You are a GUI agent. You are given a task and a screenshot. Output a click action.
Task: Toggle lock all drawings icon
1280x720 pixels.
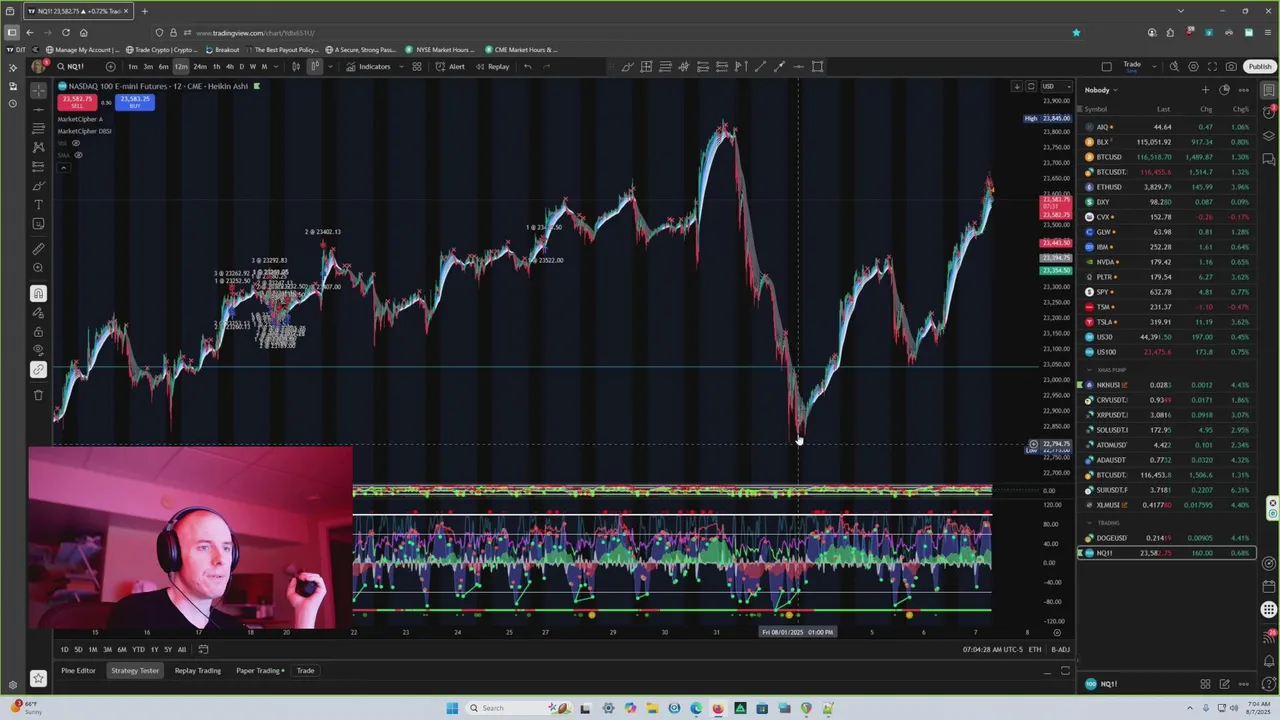tap(38, 332)
